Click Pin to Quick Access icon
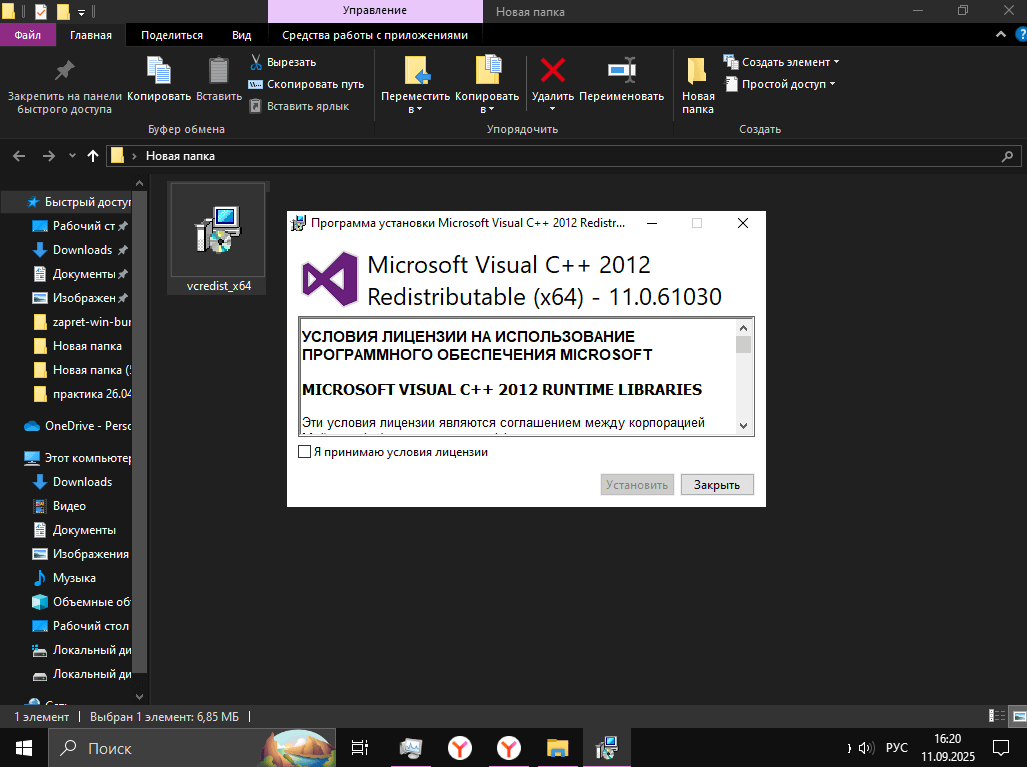Screen dimensions: 1027x767 coord(64,71)
